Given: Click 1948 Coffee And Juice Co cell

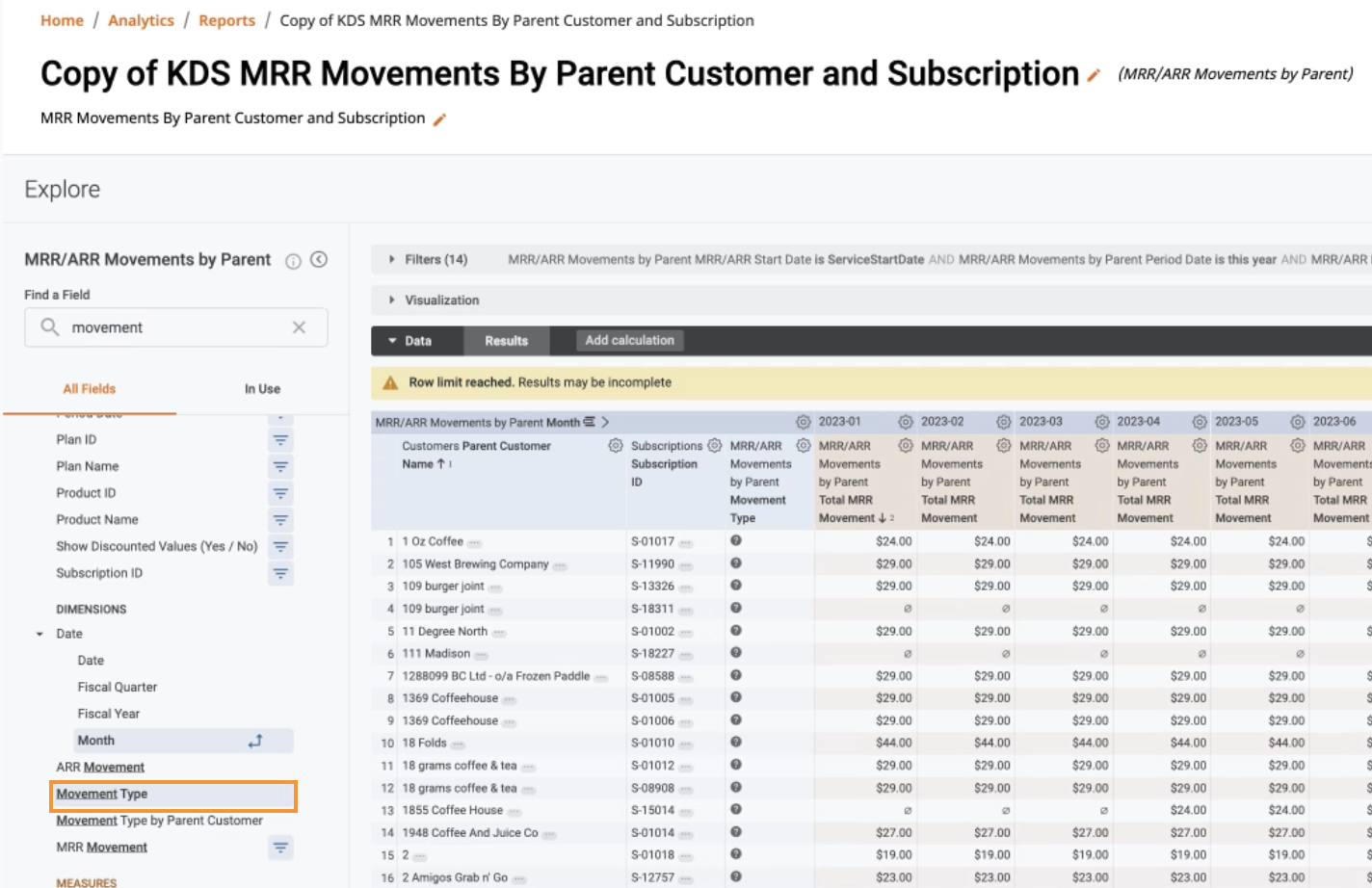Looking at the screenshot, I should (x=470, y=833).
